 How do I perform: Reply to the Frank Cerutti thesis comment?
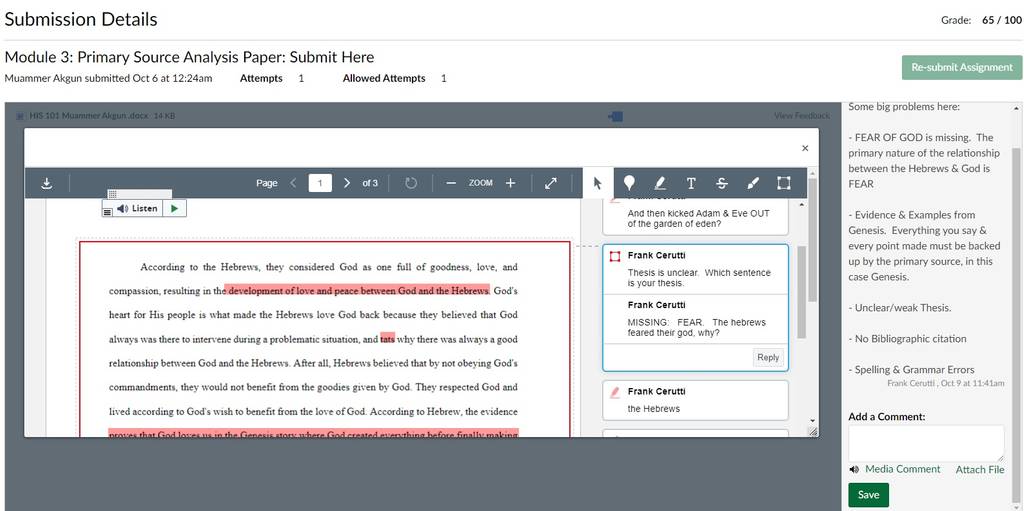point(768,357)
